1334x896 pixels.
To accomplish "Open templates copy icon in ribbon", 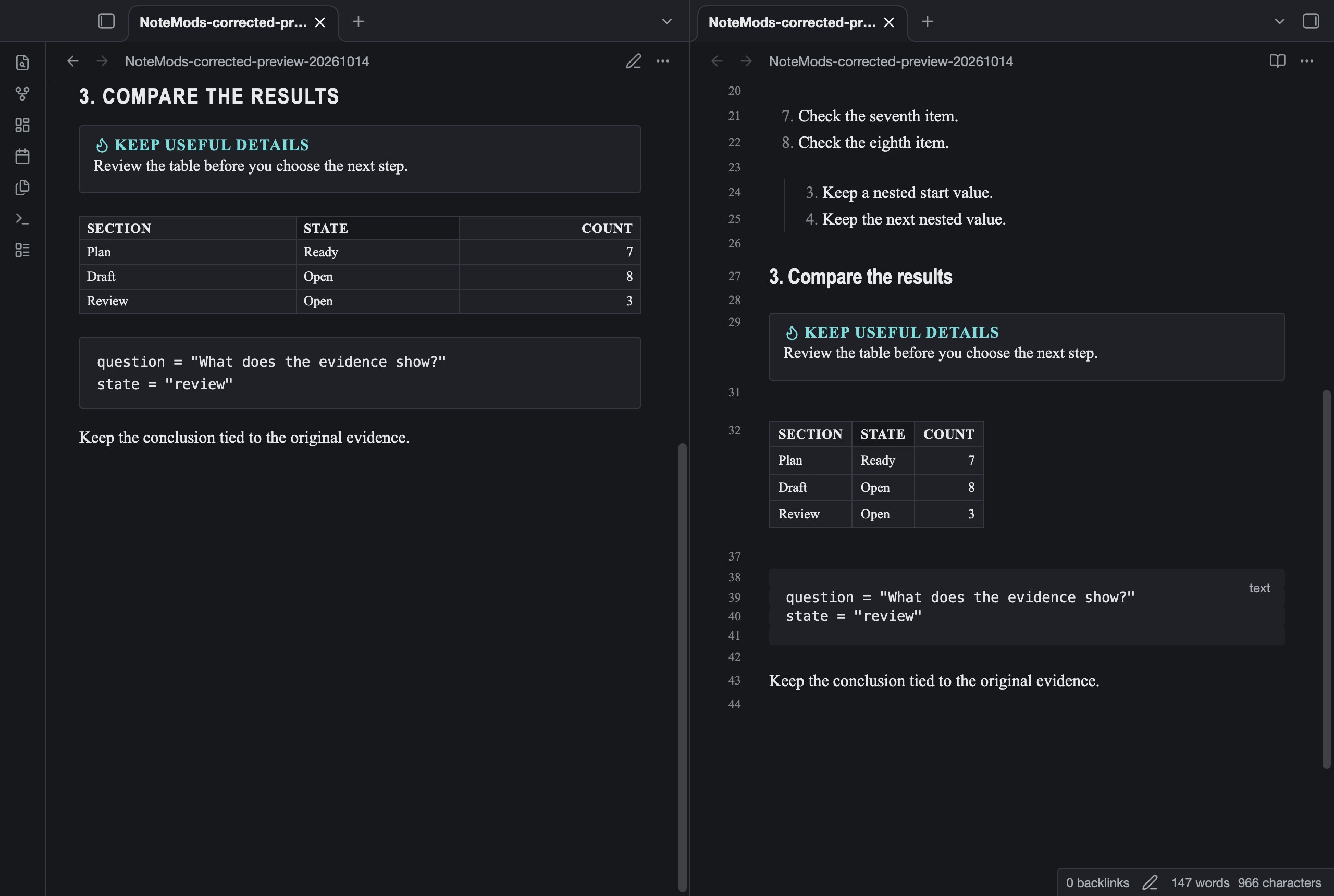I will click(22, 188).
